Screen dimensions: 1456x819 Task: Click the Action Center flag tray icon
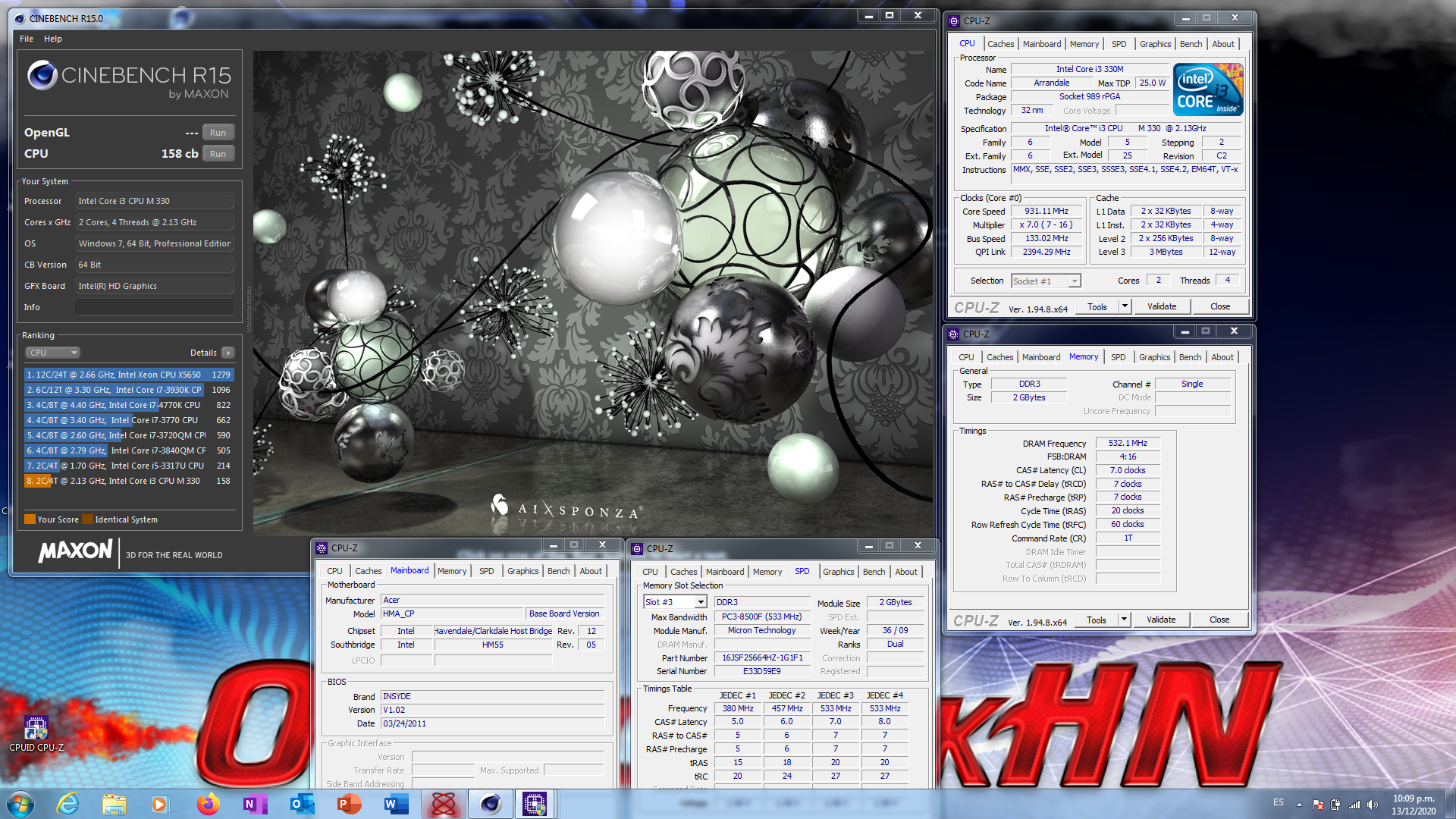tap(1318, 805)
